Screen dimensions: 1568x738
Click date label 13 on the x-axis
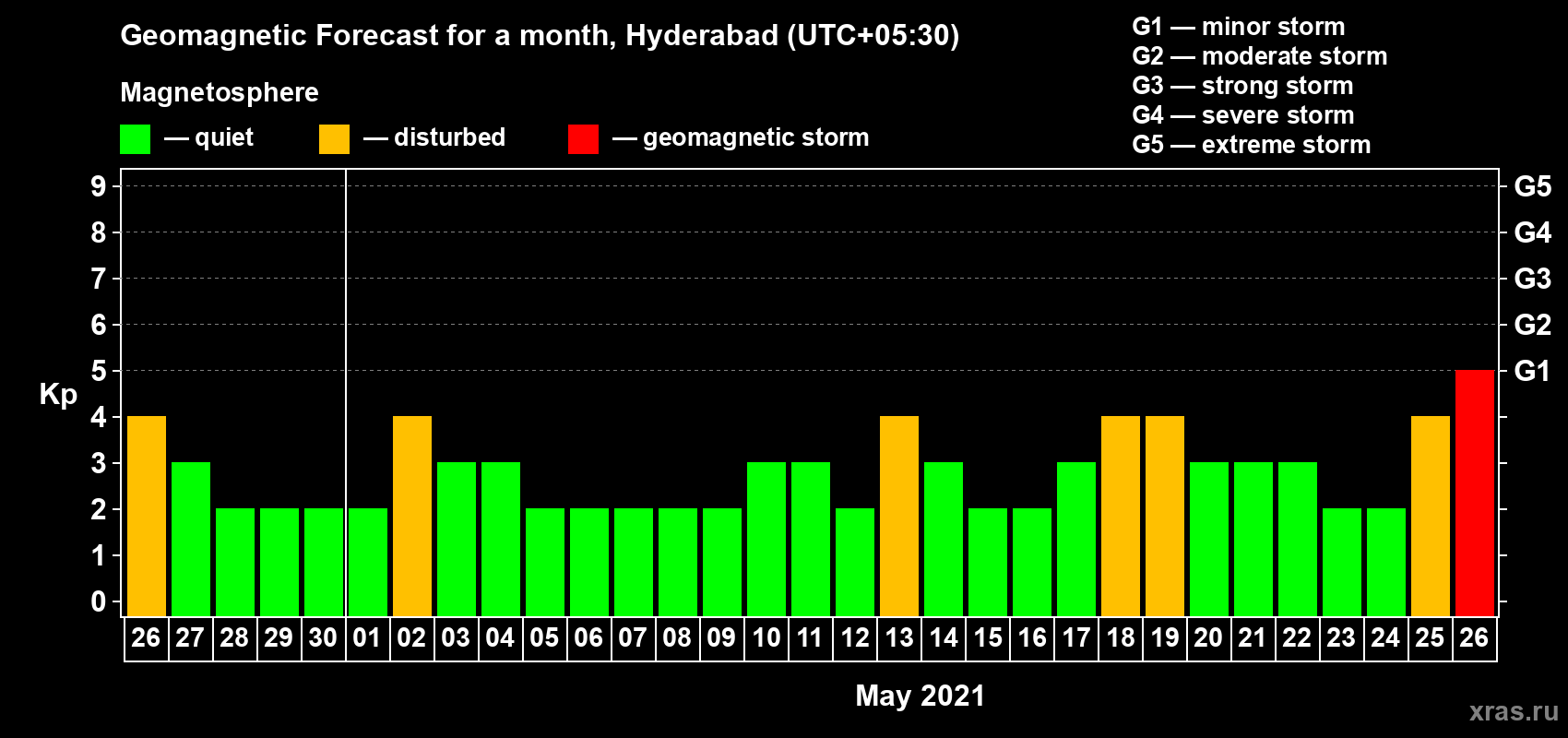899,638
